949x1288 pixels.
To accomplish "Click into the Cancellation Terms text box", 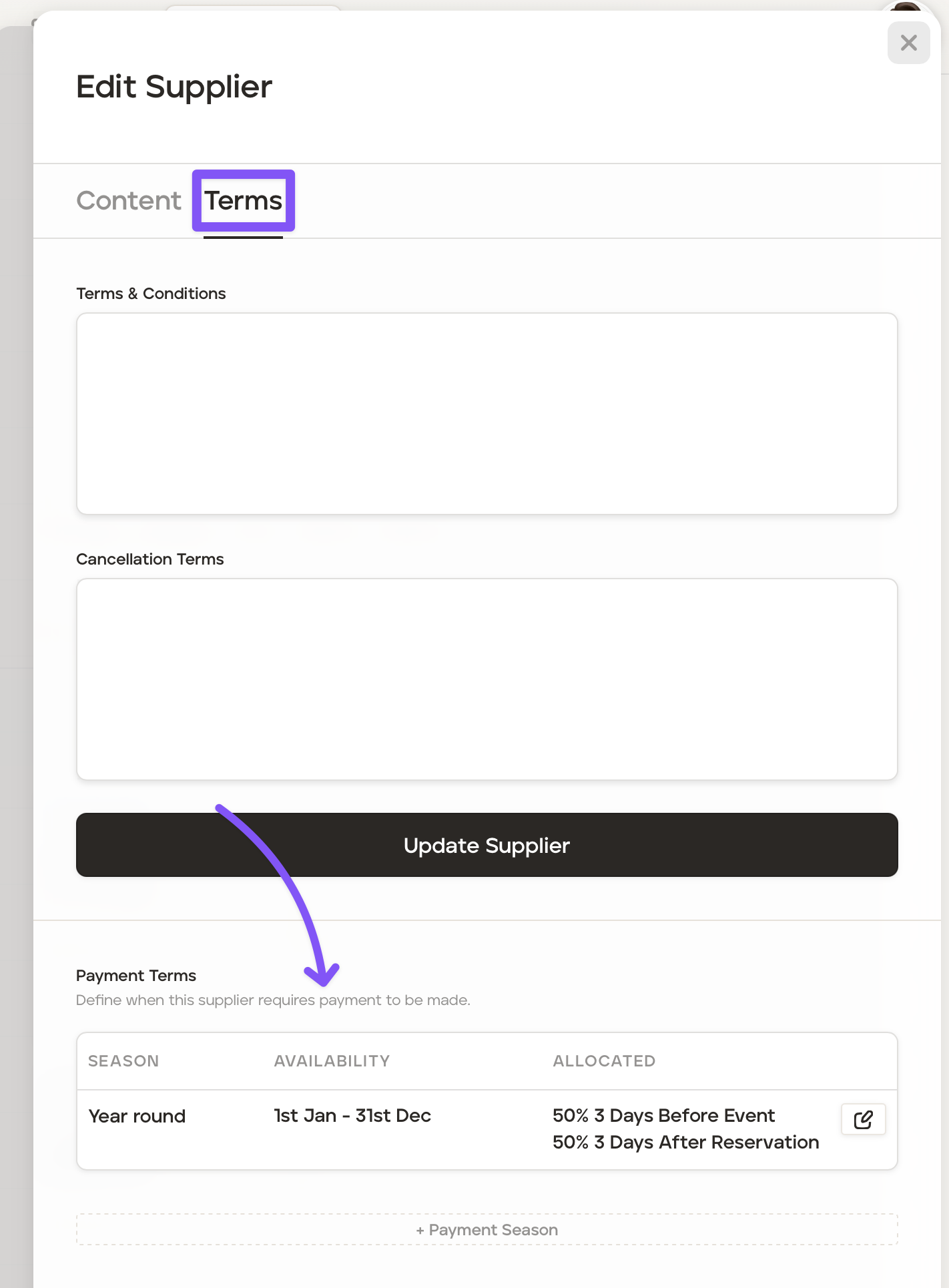I will 487,679.
